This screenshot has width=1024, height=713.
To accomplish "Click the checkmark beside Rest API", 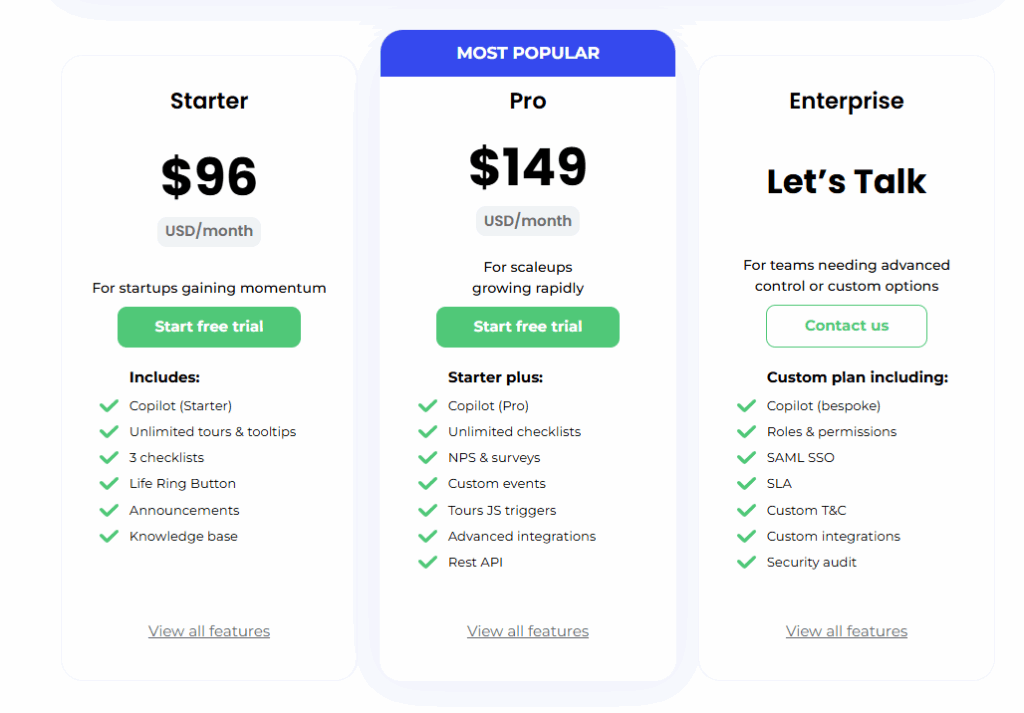I will pyautogui.click(x=428, y=562).
